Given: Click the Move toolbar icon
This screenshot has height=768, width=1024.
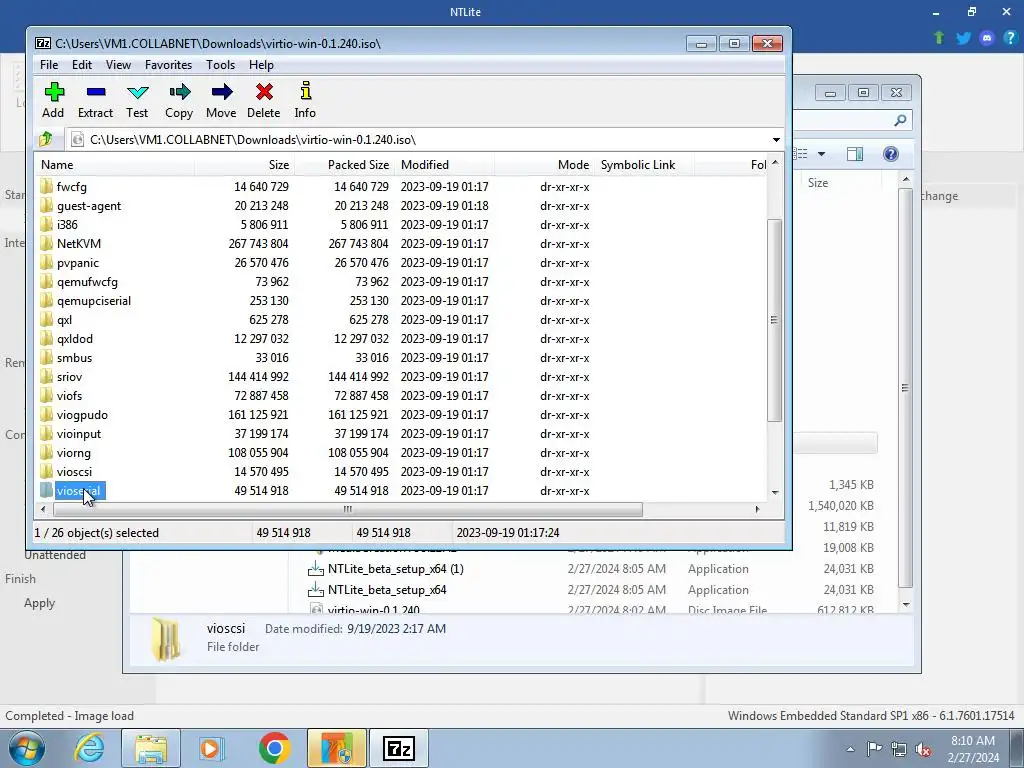Looking at the screenshot, I should coord(221,100).
